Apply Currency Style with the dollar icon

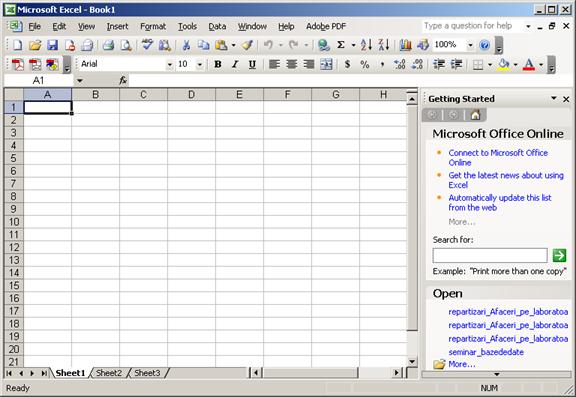pos(347,64)
